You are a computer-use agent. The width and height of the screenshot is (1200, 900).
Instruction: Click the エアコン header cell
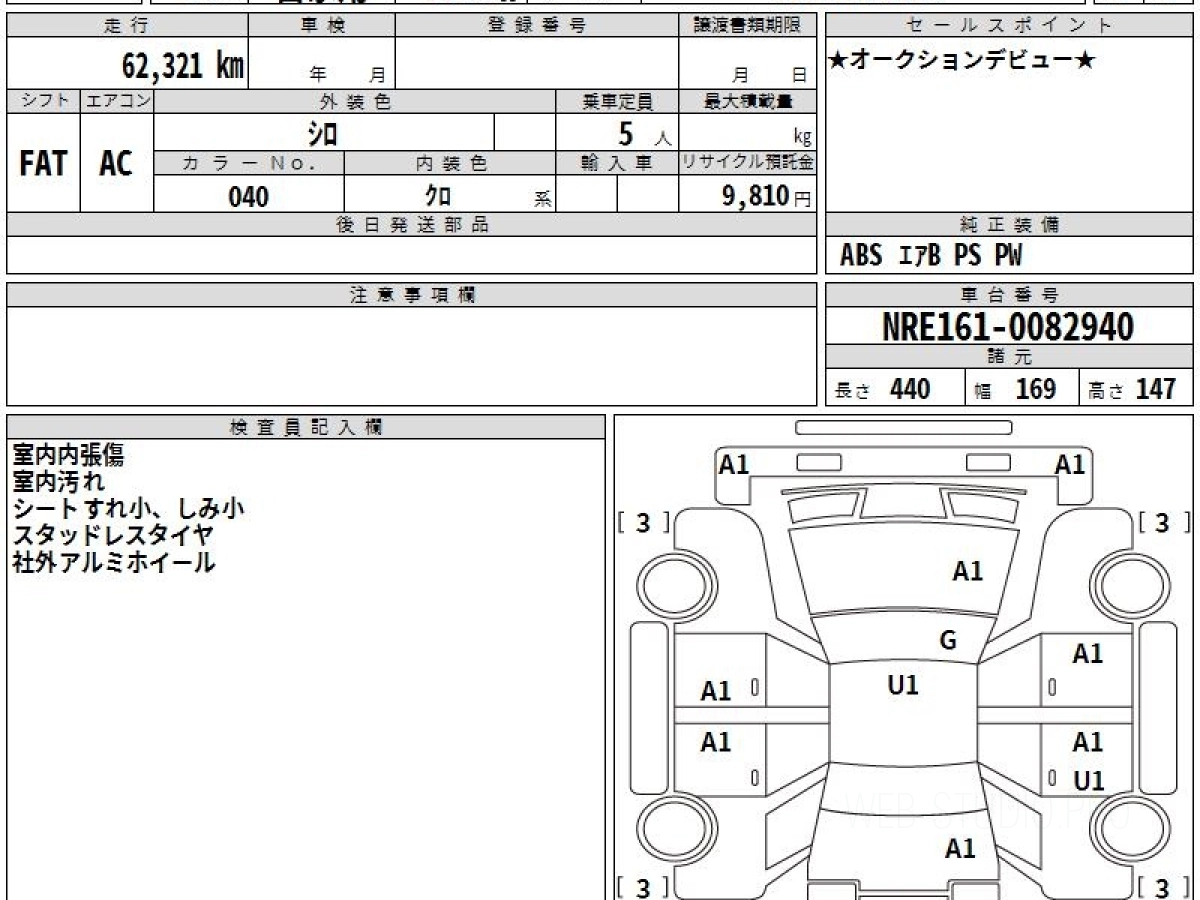(117, 101)
